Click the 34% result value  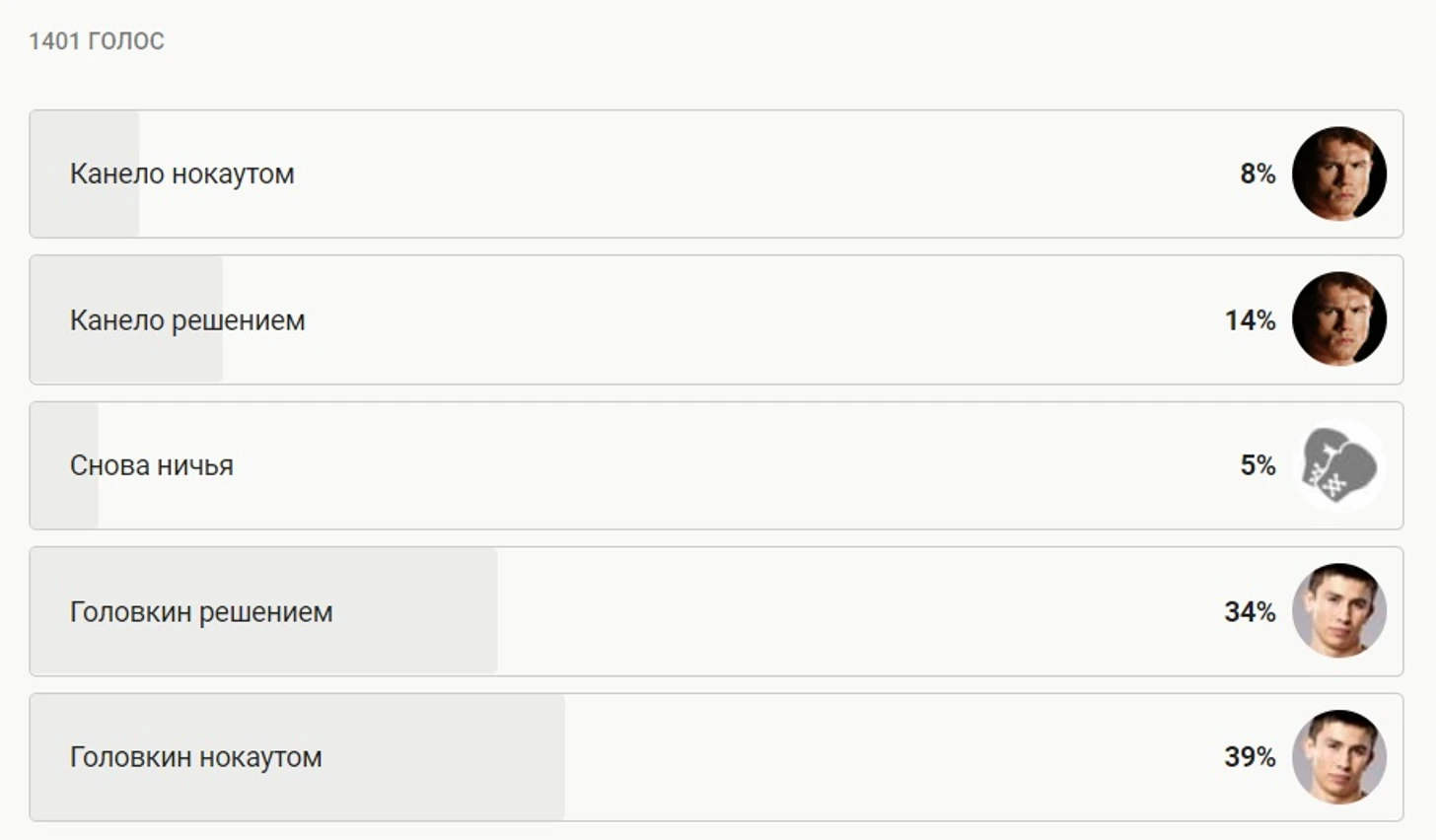1250,611
